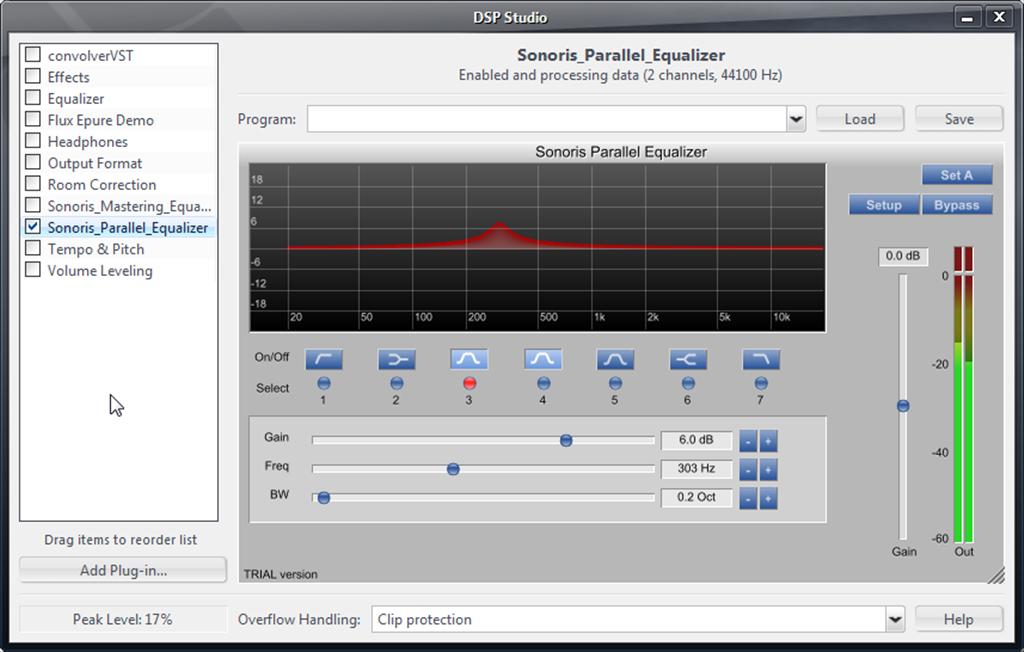This screenshot has width=1024, height=652.
Task: Click the red band 3 select dot
Action: [x=469, y=383]
